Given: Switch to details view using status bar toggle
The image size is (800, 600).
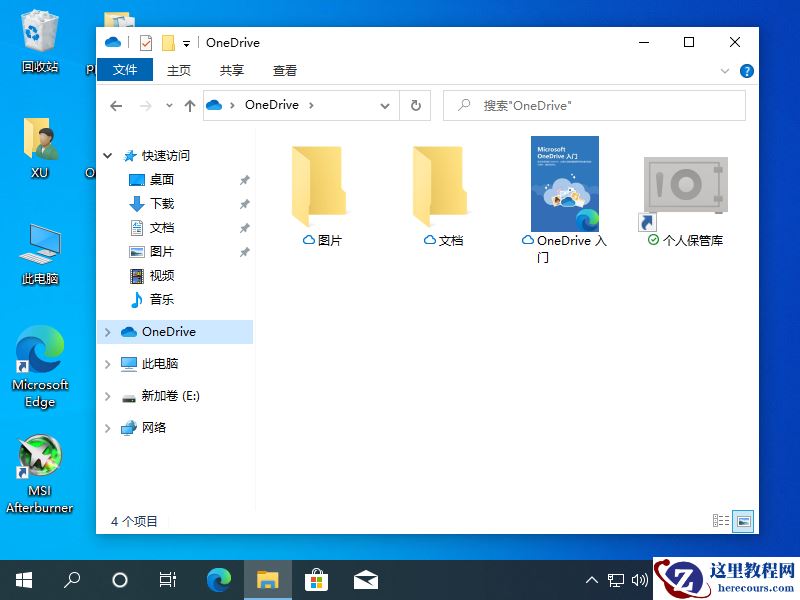Looking at the screenshot, I should pos(720,521).
